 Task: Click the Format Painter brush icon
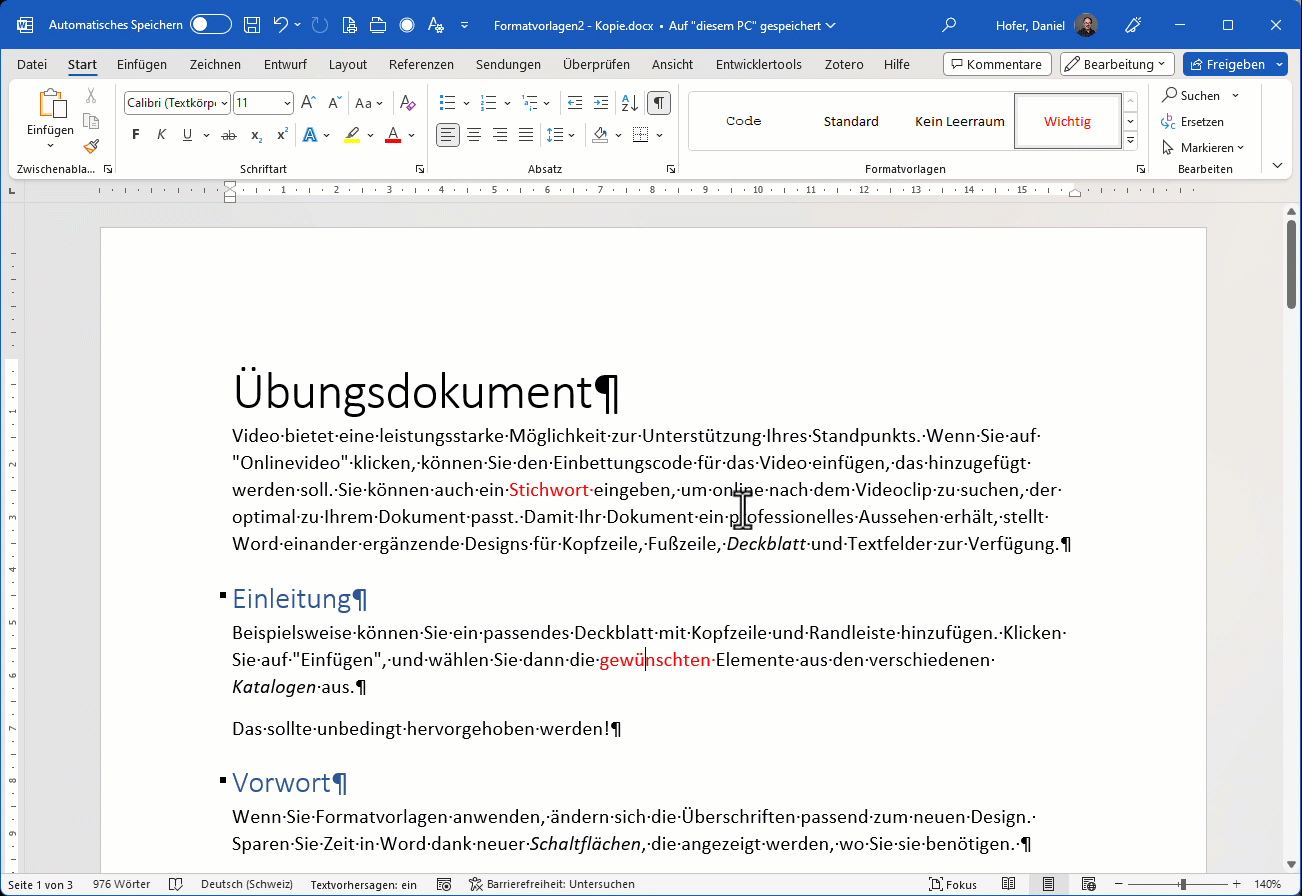click(x=91, y=146)
